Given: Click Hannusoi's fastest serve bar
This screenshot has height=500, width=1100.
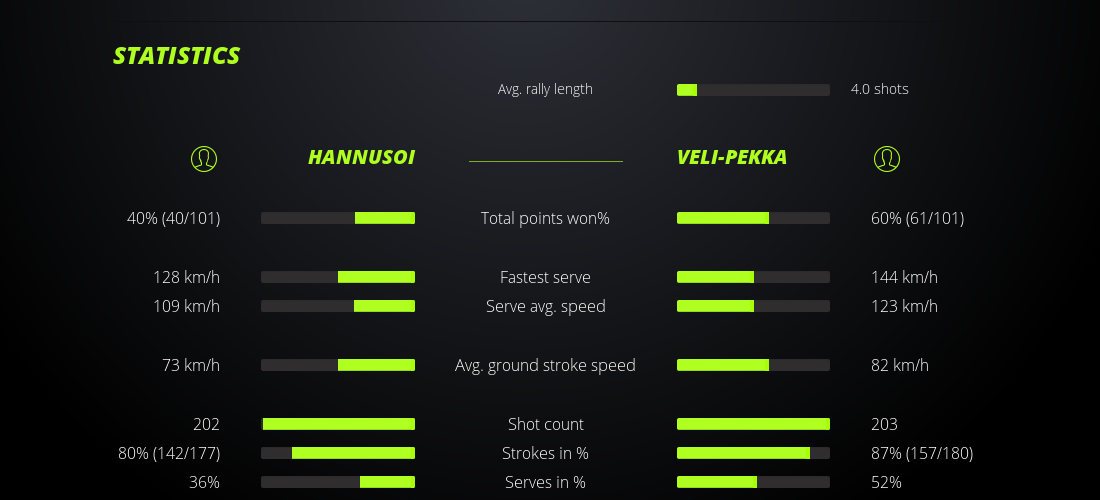Looking at the screenshot, I should 338,277.
